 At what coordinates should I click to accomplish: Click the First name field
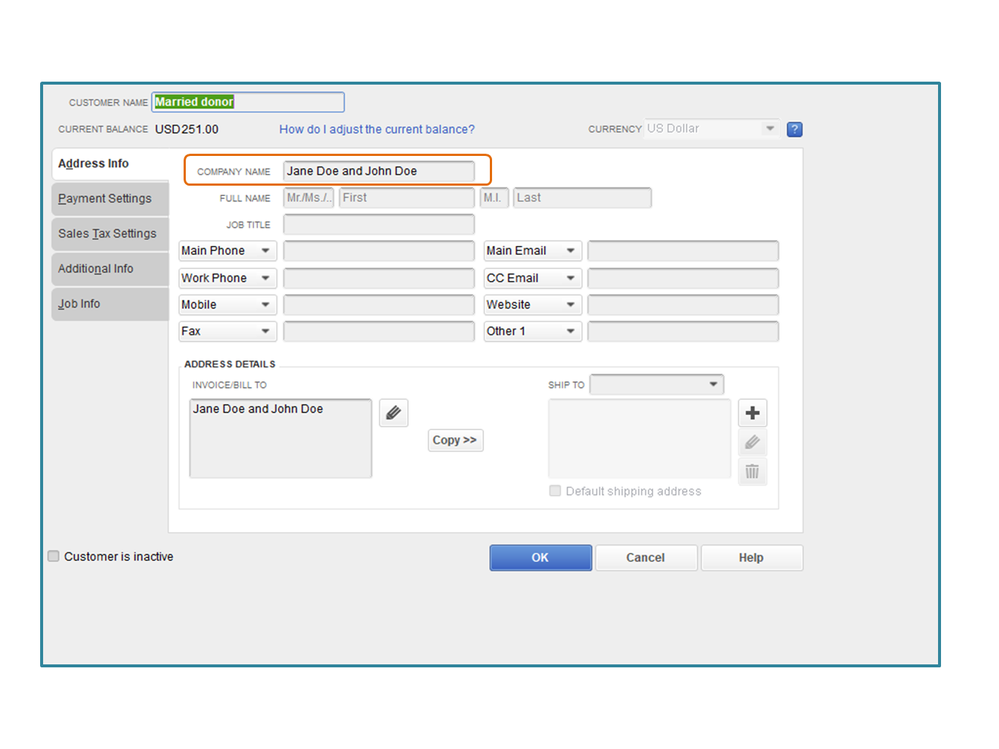[406, 198]
